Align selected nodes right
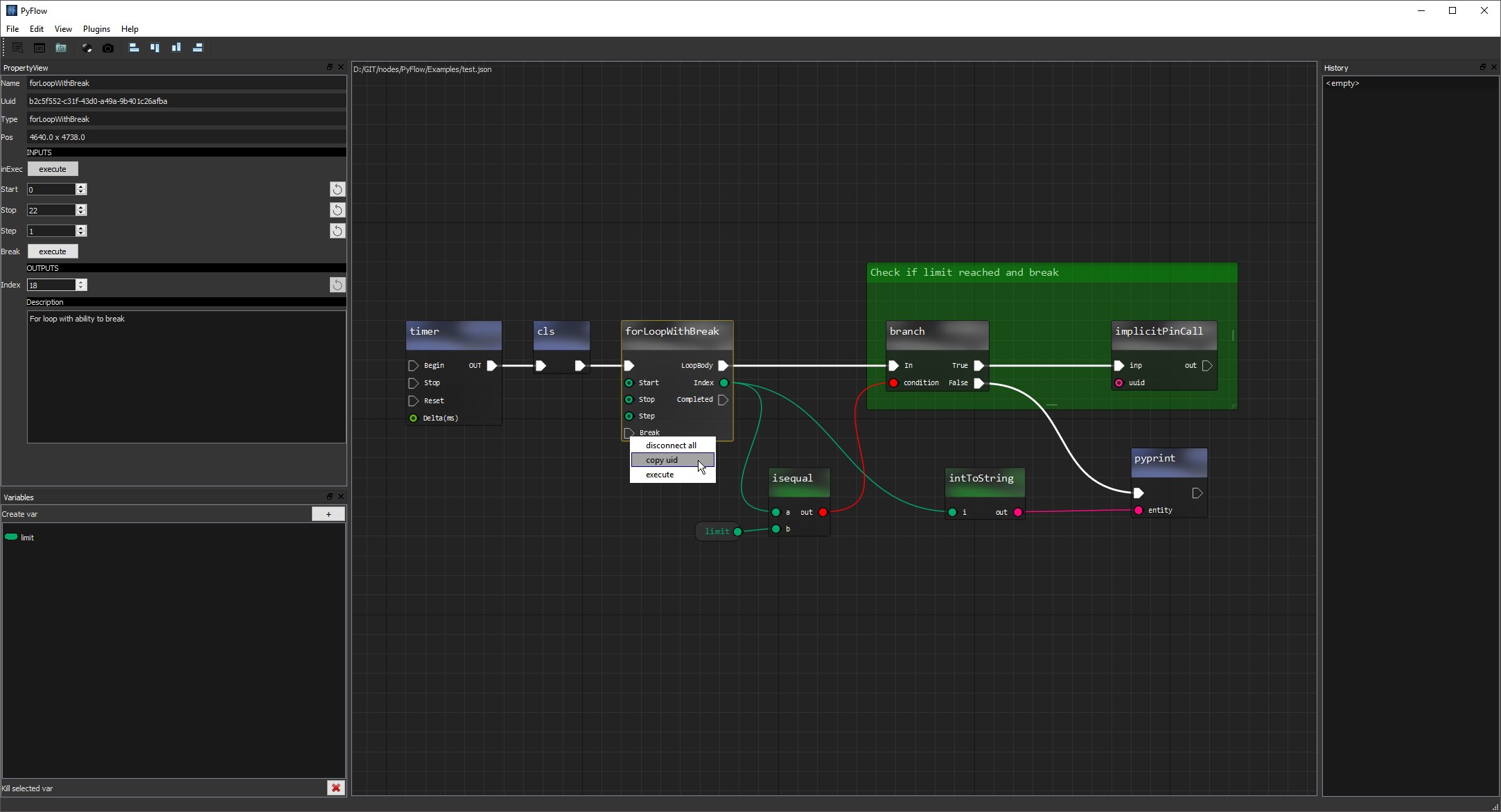The width and height of the screenshot is (1501, 812). 197,48
